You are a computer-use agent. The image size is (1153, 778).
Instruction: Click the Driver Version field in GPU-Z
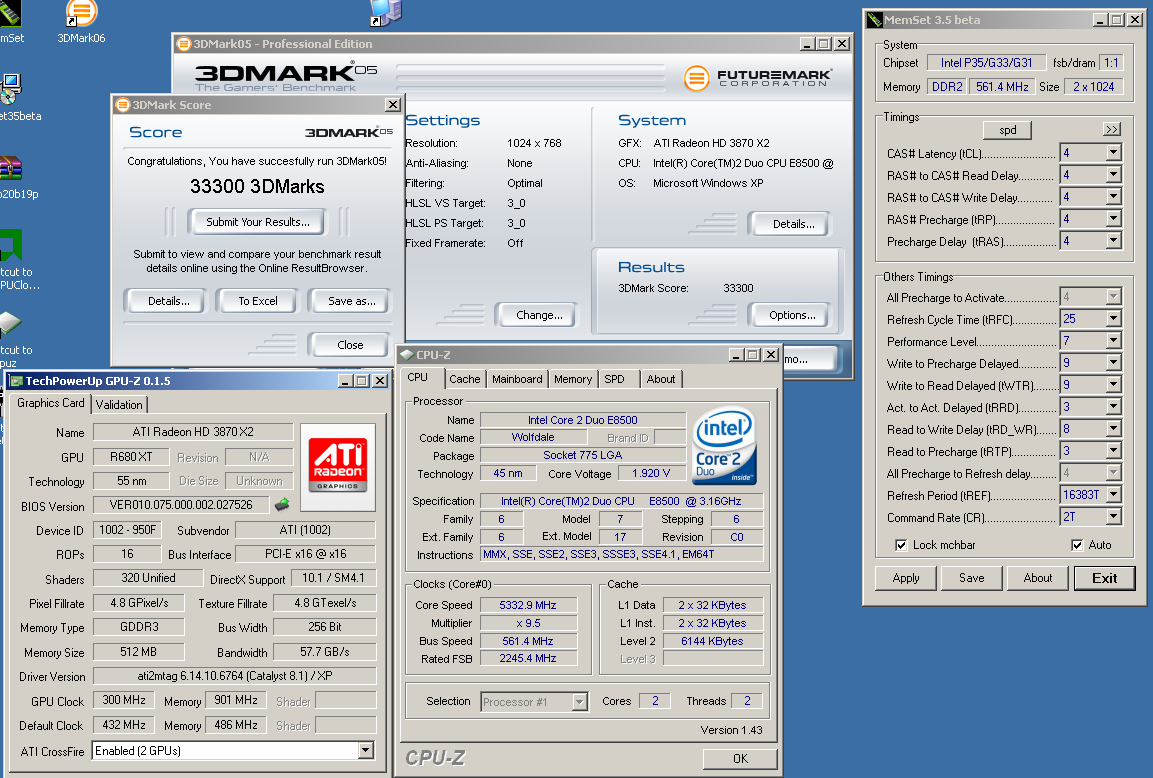coord(235,677)
